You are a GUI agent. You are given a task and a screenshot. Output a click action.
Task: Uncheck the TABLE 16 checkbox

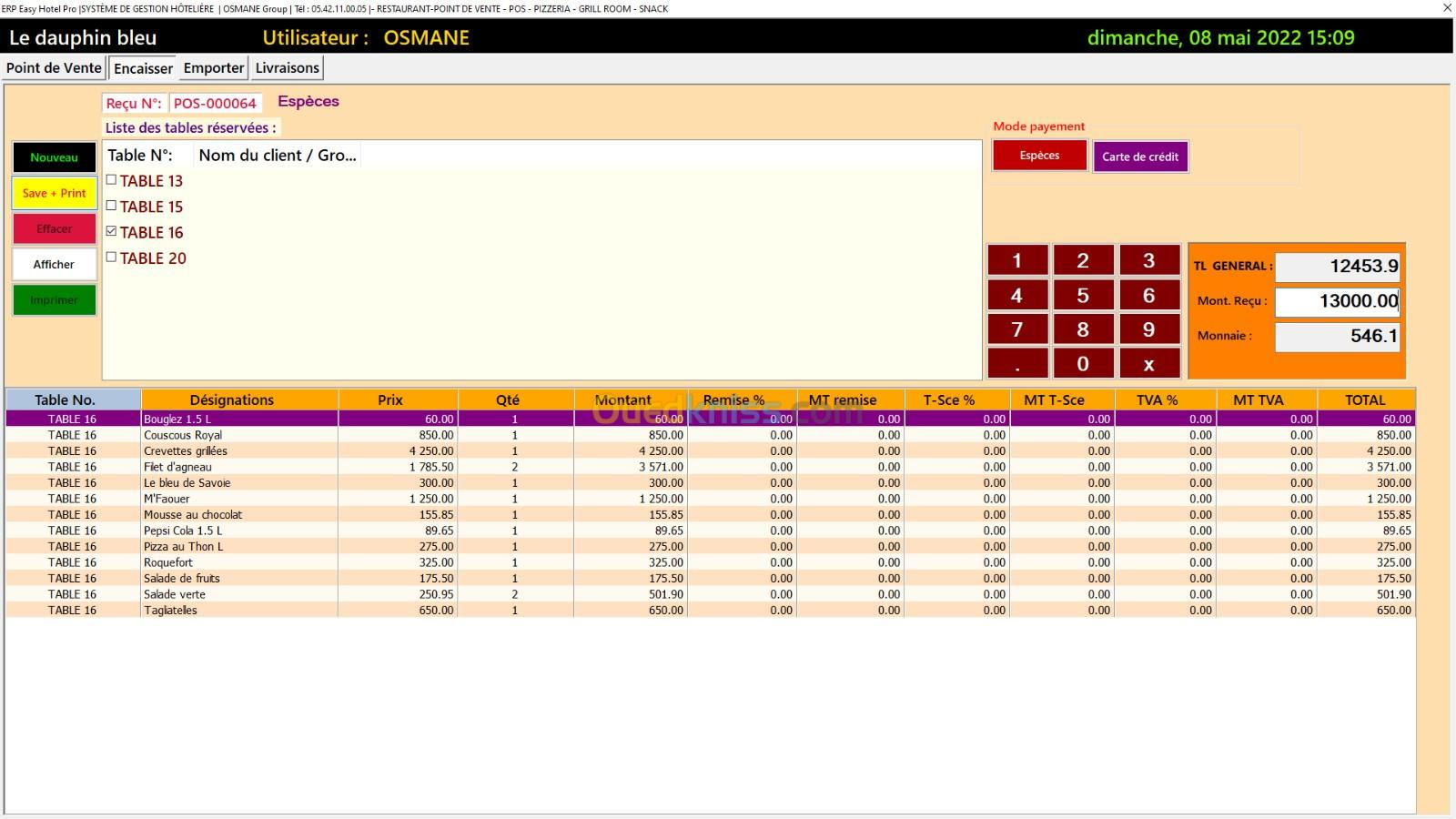(x=112, y=232)
